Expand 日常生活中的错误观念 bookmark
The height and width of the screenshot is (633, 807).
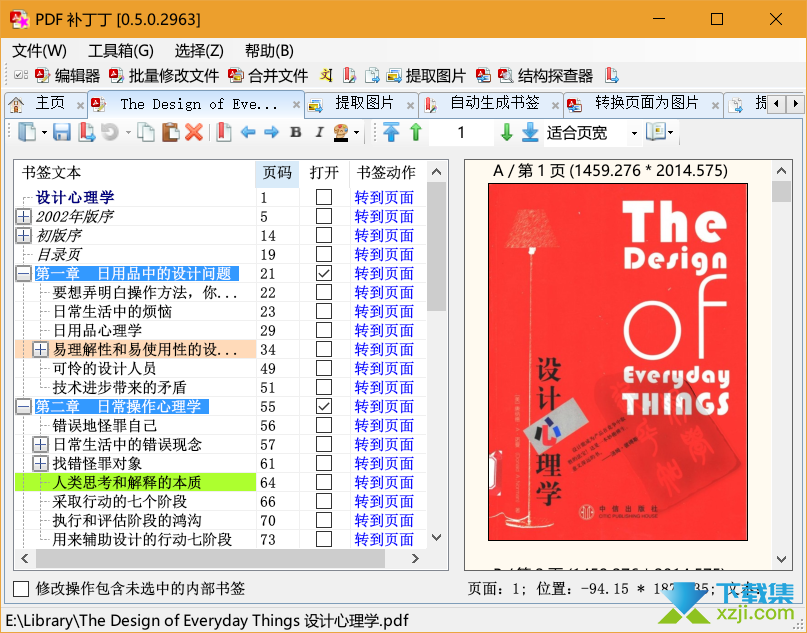[x=40, y=445]
